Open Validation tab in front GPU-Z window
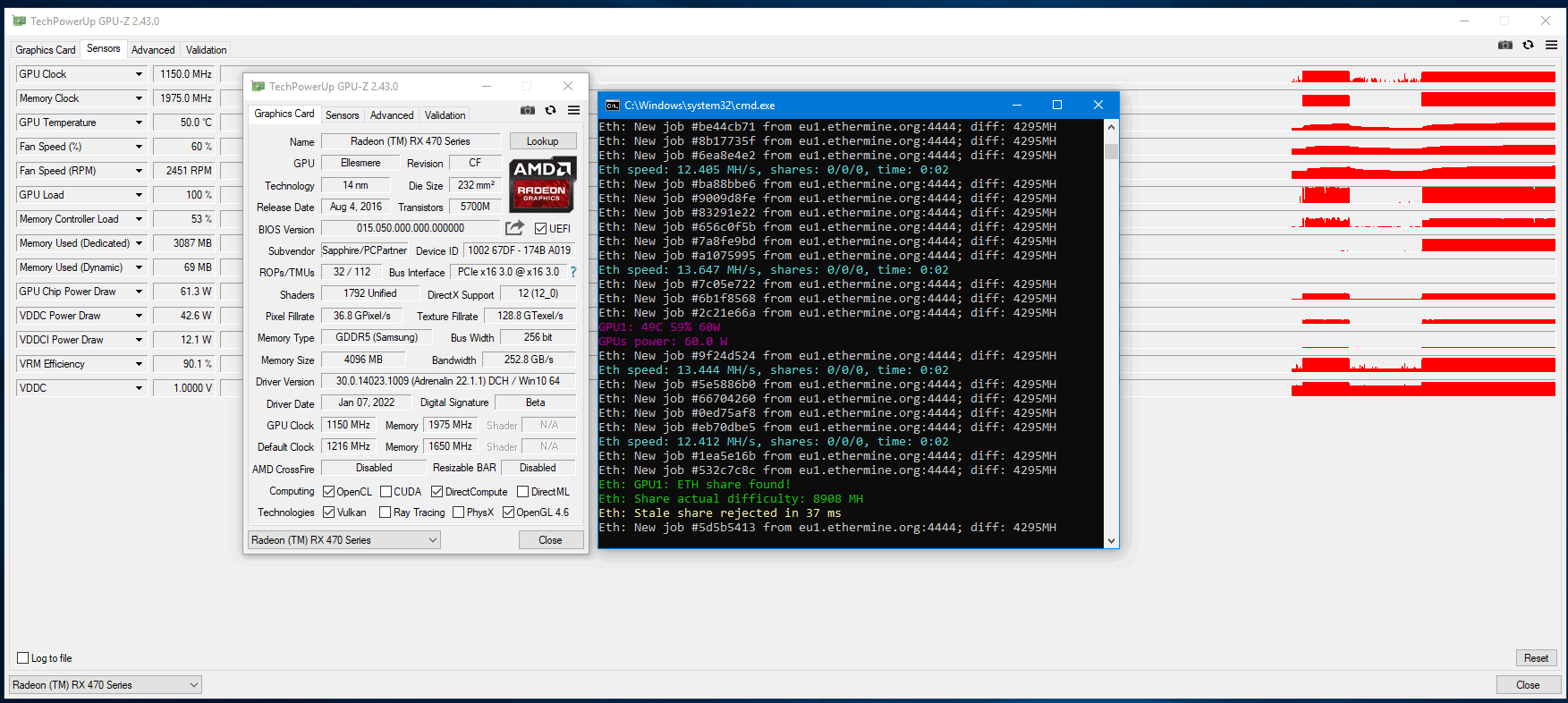The image size is (1568, 703). tap(445, 115)
